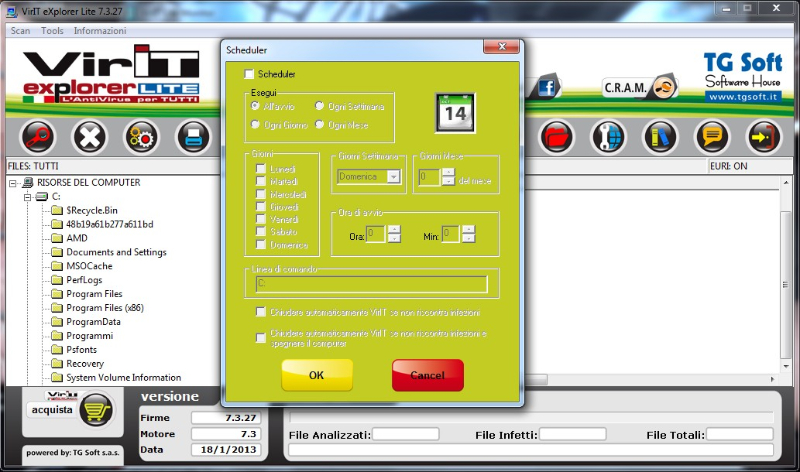Screen dimensions: 800x472
Task: Select the Ogni Settimana radio button
Action: pyautogui.click(x=320, y=106)
